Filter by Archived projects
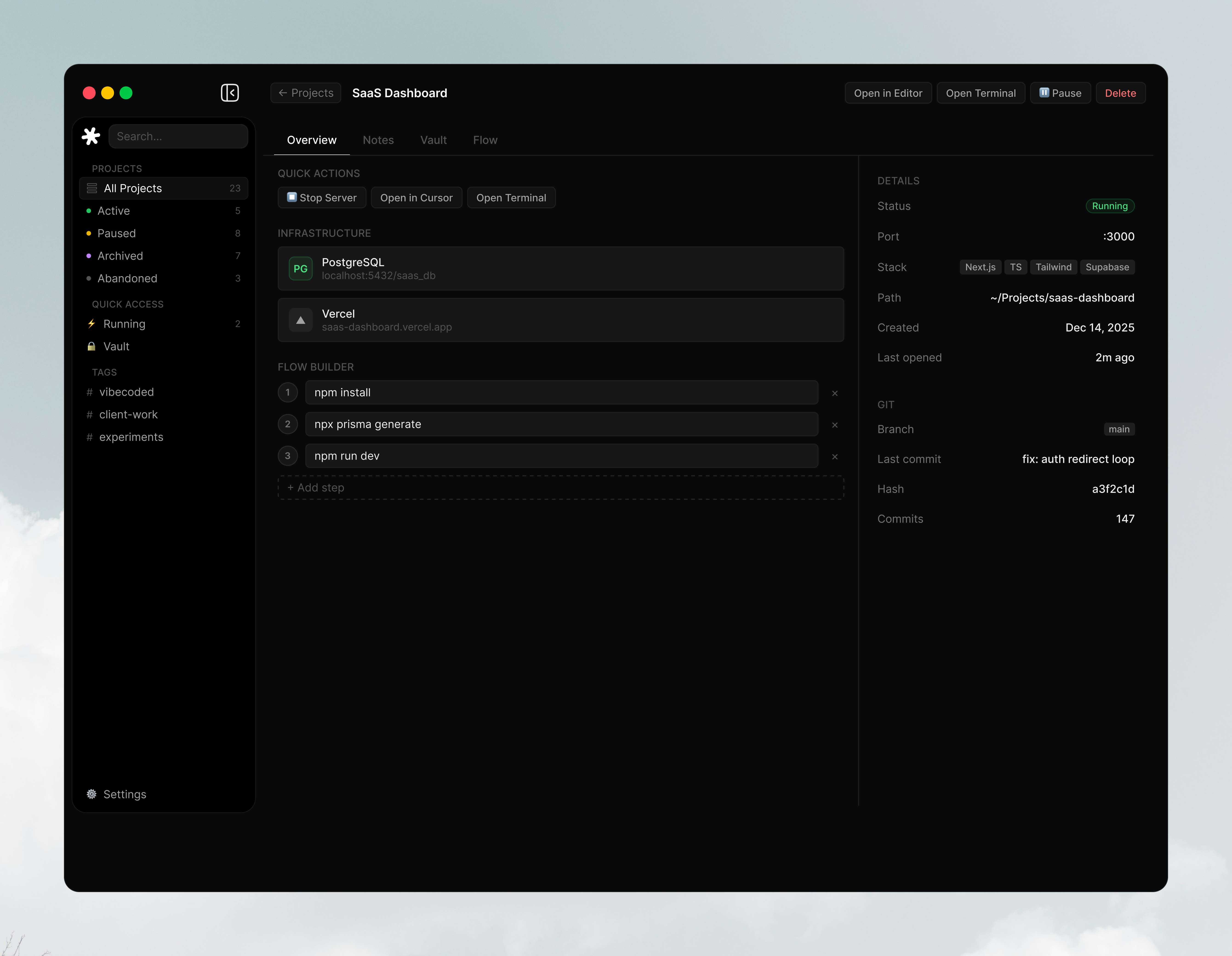This screenshot has height=956, width=1232. point(164,256)
